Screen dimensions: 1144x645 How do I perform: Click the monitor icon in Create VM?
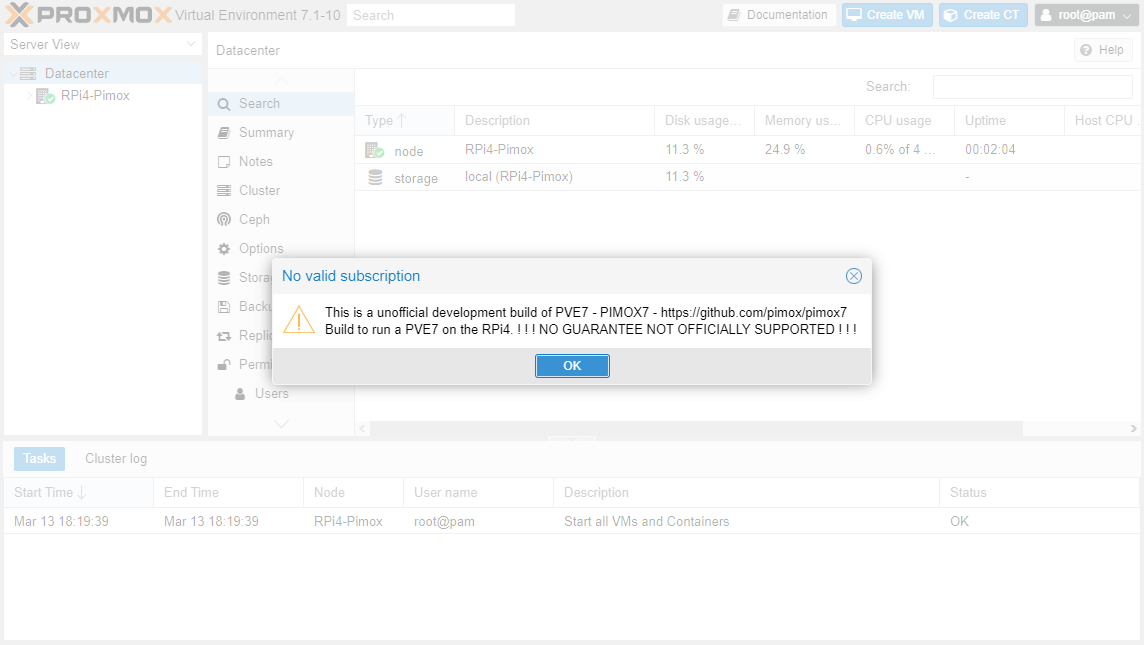coord(854,15)
